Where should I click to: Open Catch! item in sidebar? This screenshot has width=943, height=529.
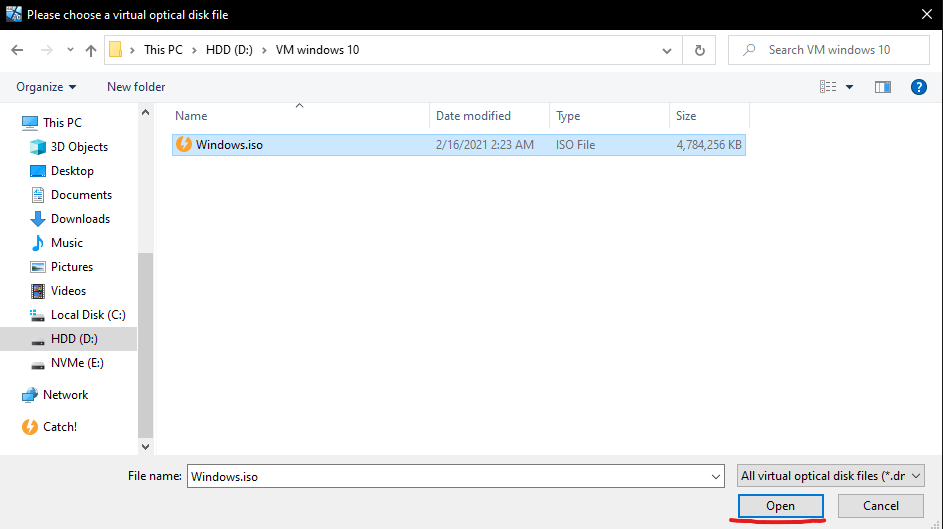[59, 427]
